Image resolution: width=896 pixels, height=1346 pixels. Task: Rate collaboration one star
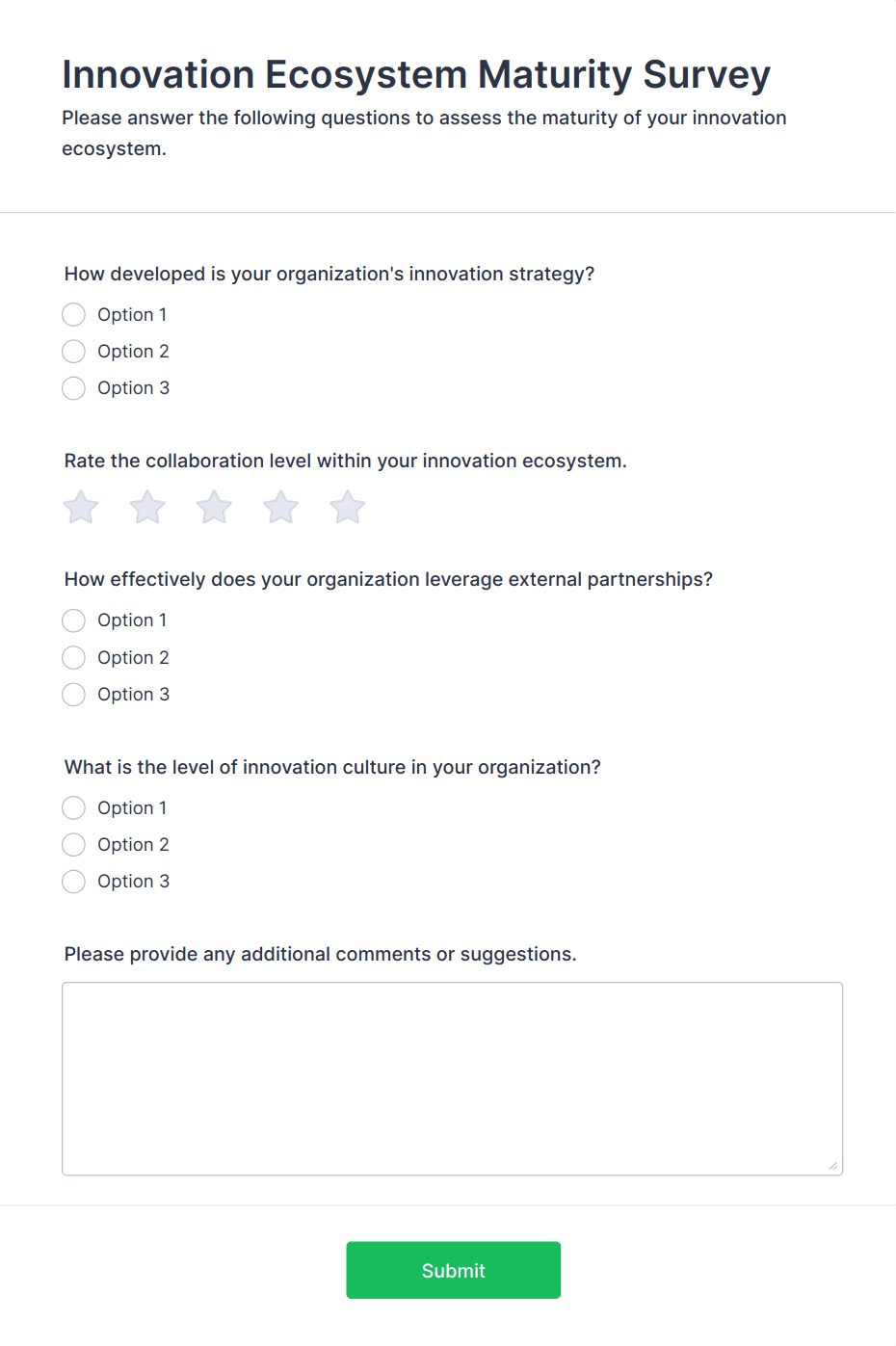point(81,507)
